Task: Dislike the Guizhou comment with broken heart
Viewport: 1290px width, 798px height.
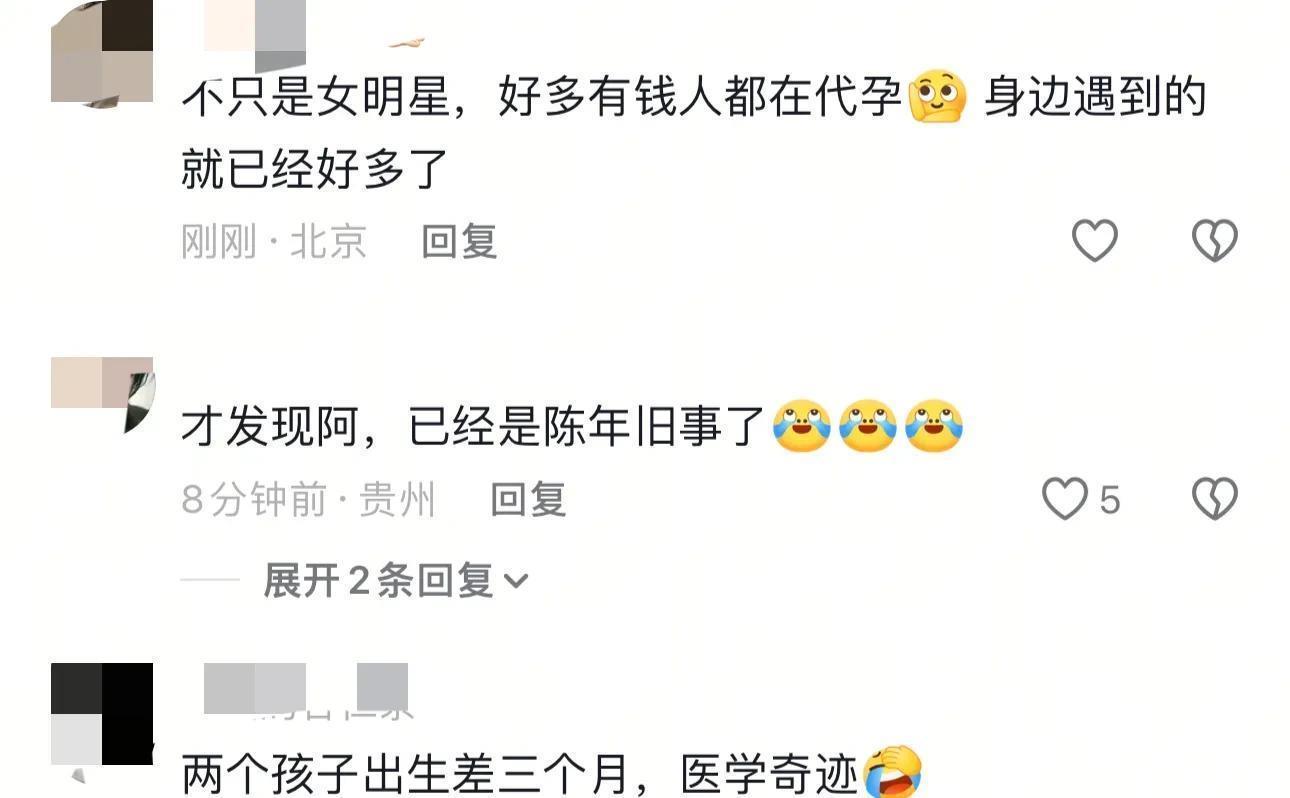Action: [1215, 498]
